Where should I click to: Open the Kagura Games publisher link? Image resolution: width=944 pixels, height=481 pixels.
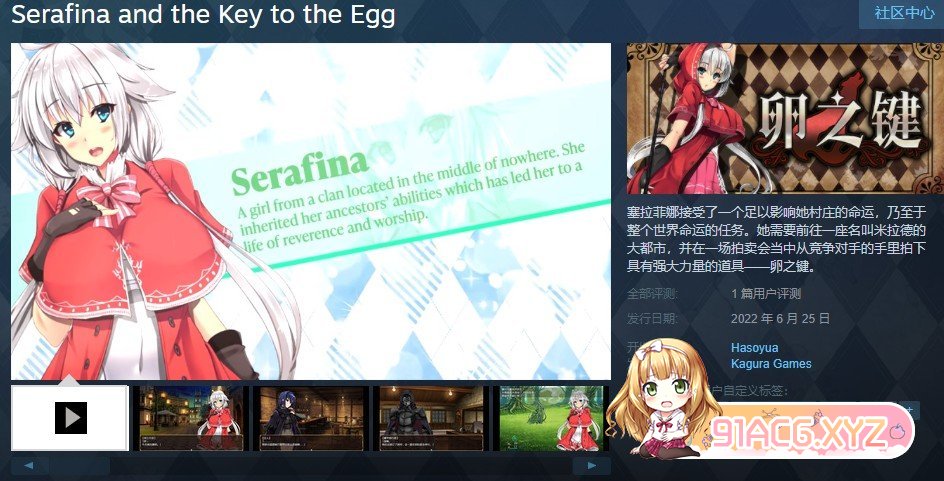click(x=771, y=364)
